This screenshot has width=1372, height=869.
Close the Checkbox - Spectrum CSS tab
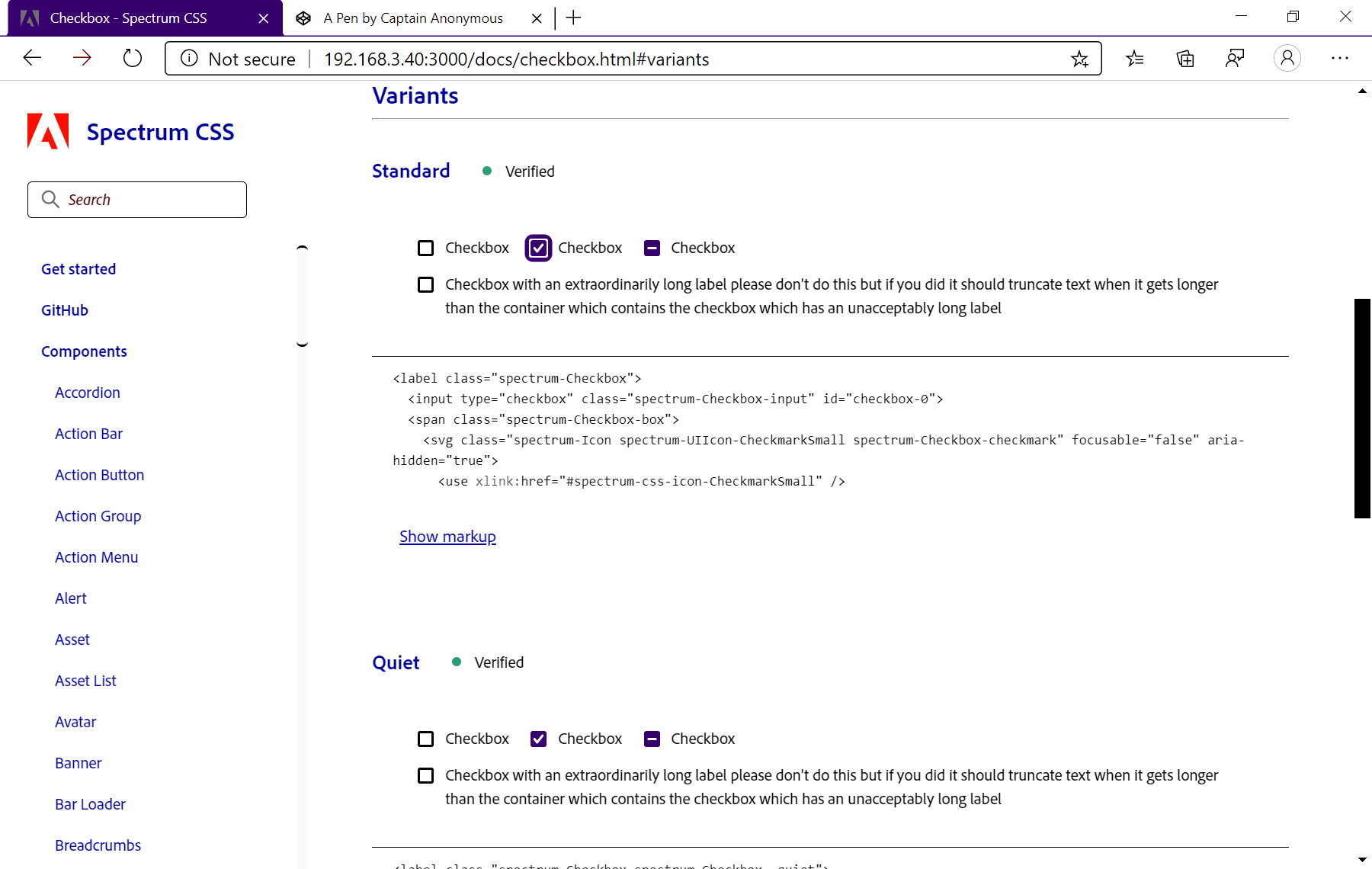tap(264, 18)
